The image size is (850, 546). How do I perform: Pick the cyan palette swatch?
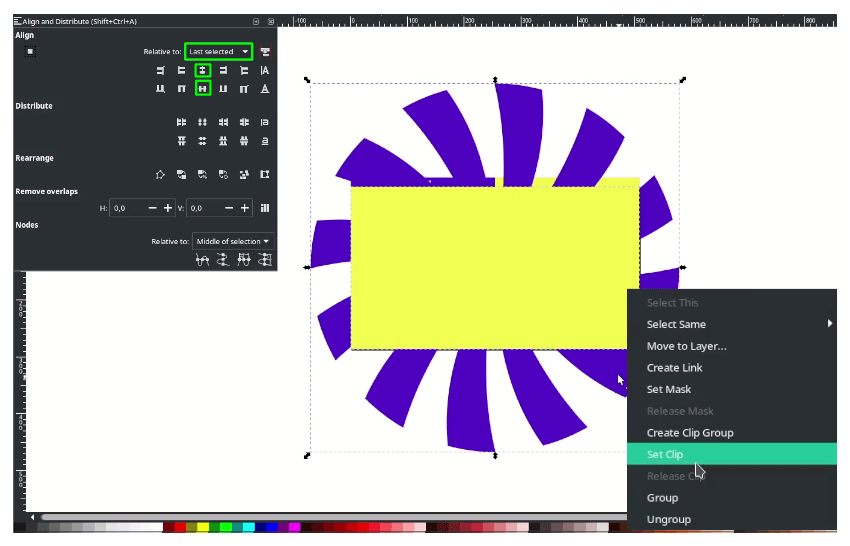[x=249, y=527]
